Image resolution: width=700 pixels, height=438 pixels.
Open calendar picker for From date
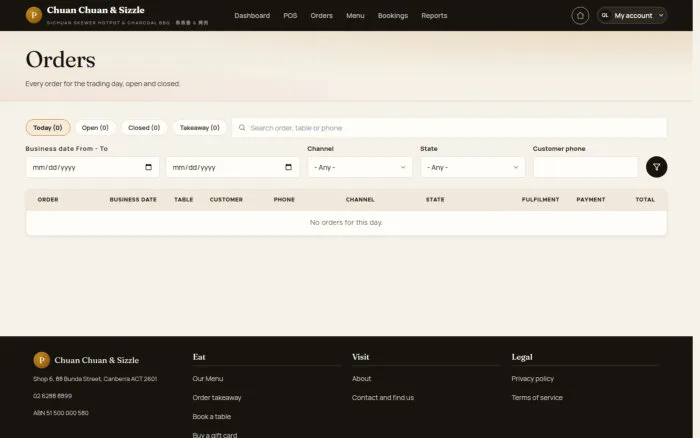click(148, 167)
